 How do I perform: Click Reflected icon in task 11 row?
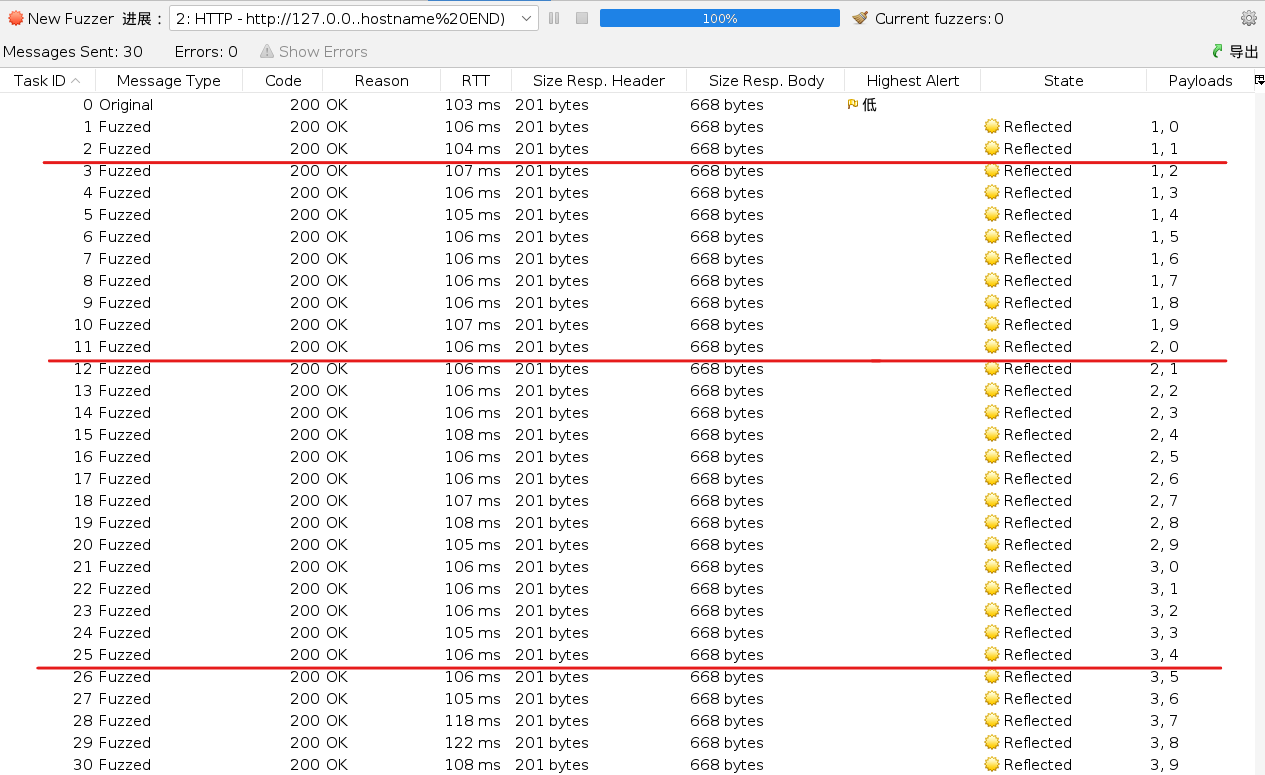pyautogui.click(x=992, y=346)
